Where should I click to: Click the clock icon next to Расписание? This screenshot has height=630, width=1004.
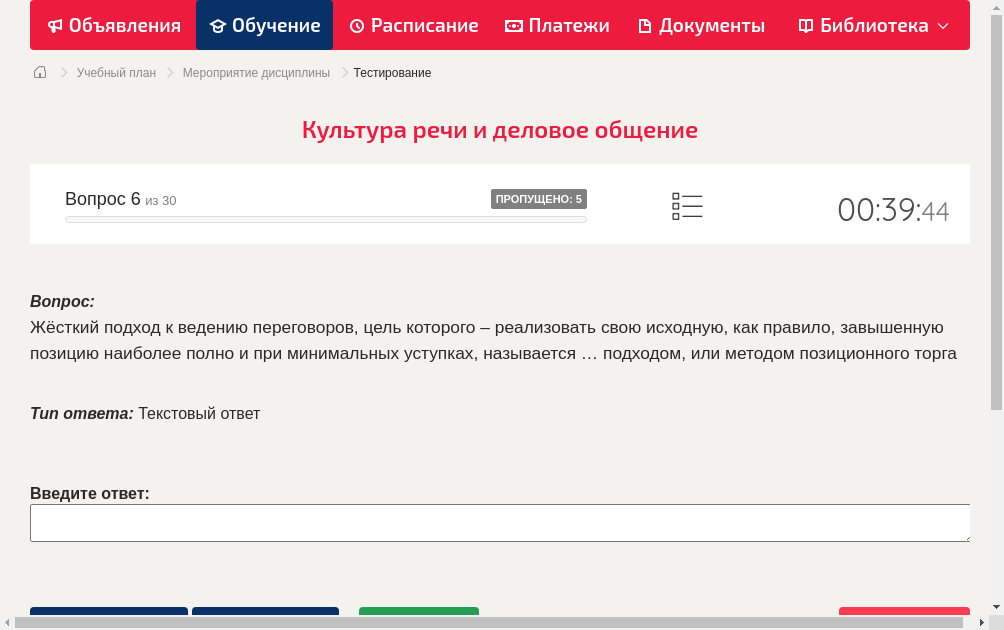pyautogui.click(x=355, y=25)
